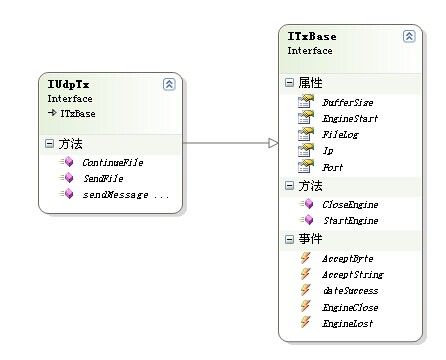This screenshot has height=360, width=446.
Task: Select the IUdpTx interface title
Action: point(68,84)
